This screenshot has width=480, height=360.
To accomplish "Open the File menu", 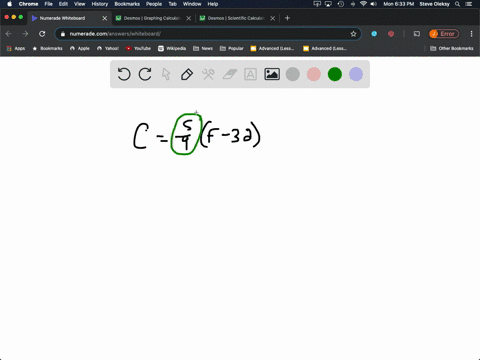I will [x=49, y=4].
